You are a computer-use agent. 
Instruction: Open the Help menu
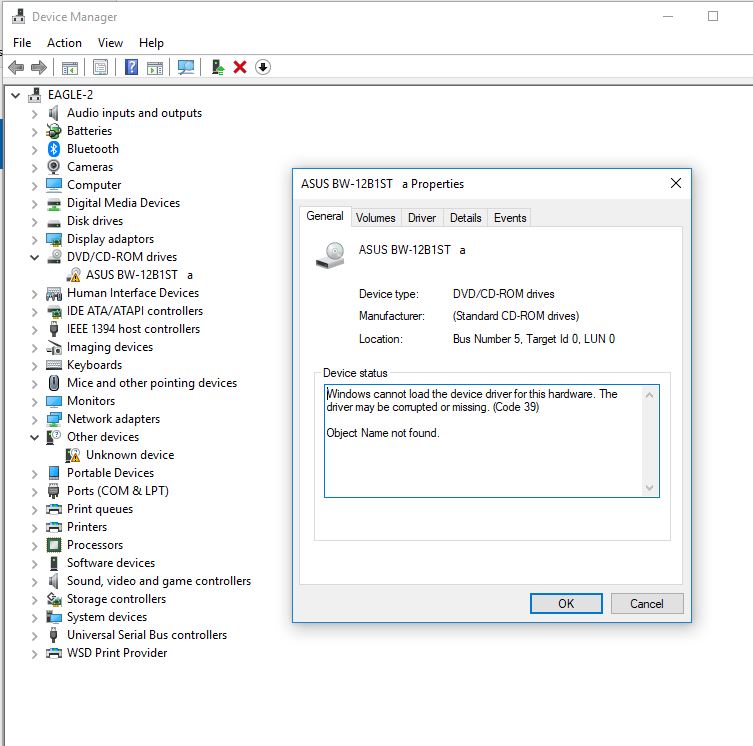(x=151, y=43)
